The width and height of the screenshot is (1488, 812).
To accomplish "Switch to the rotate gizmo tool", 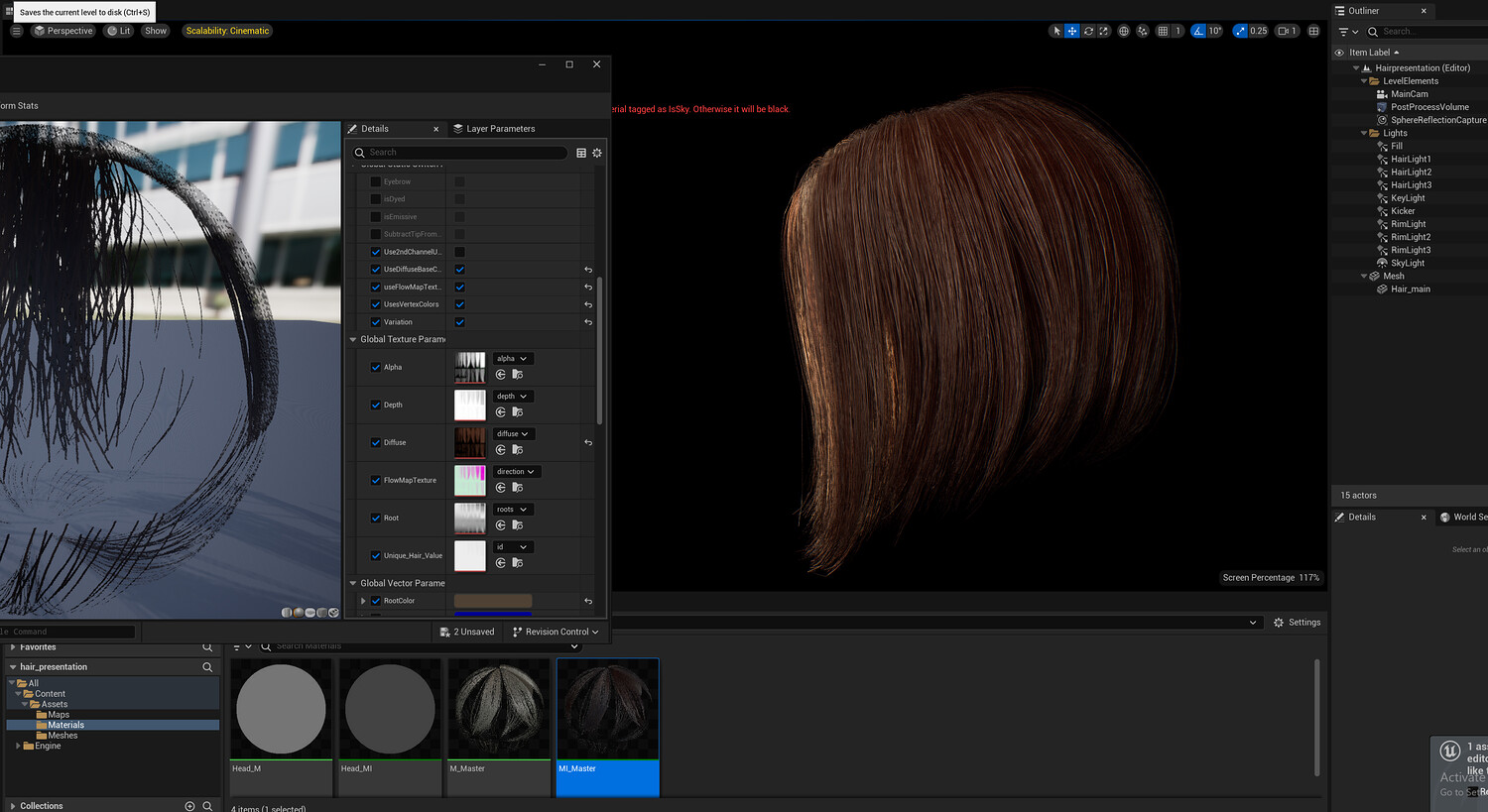I will point(1088,31).
